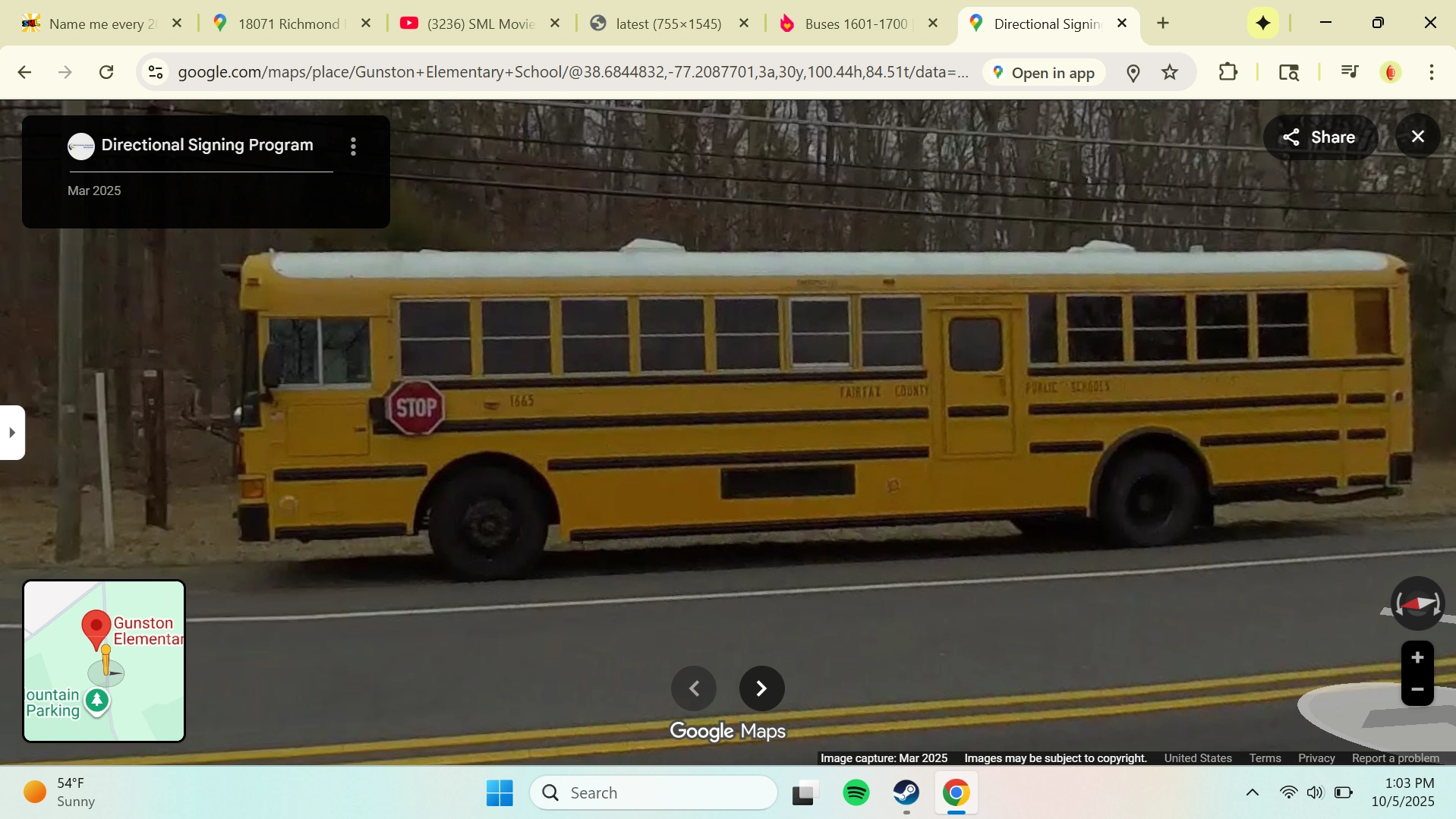Open the Wi-Fi network icon

(1288, 793)
